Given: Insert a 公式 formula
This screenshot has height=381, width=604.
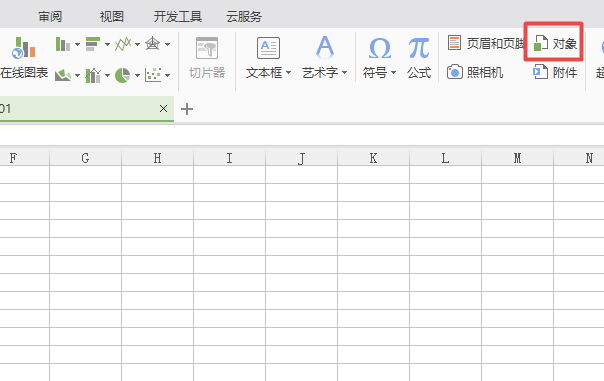Looking at the screenshot, I should pyautogui.click(x=419, y=58).
